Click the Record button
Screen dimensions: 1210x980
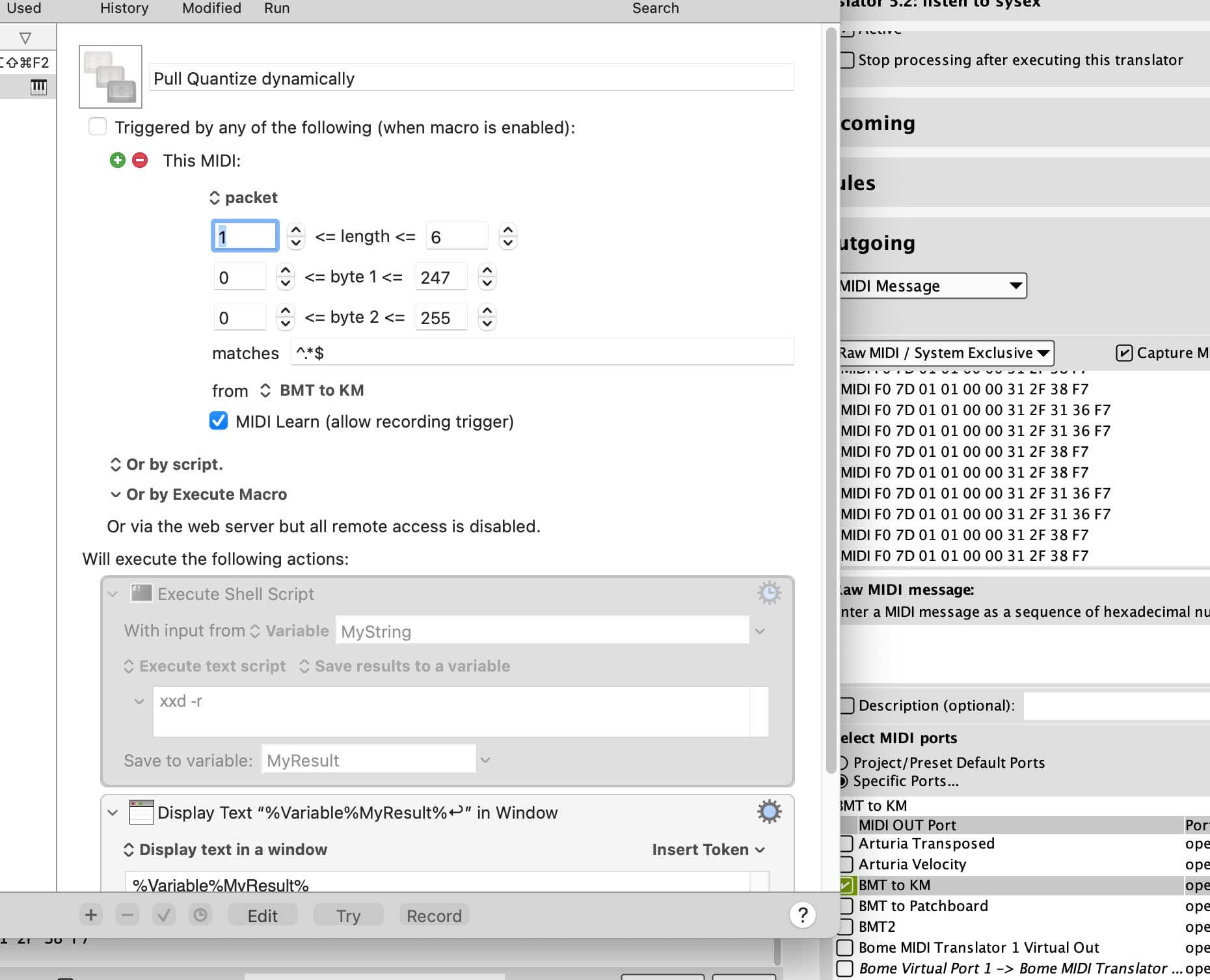tap(434, 915)
